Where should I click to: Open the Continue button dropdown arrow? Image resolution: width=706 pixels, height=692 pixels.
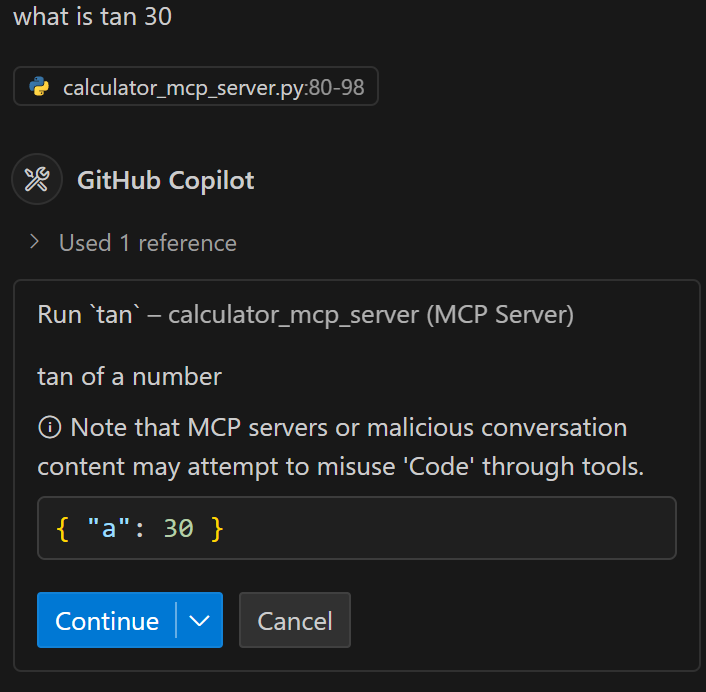pyautogui.click(x=199, y=620)
